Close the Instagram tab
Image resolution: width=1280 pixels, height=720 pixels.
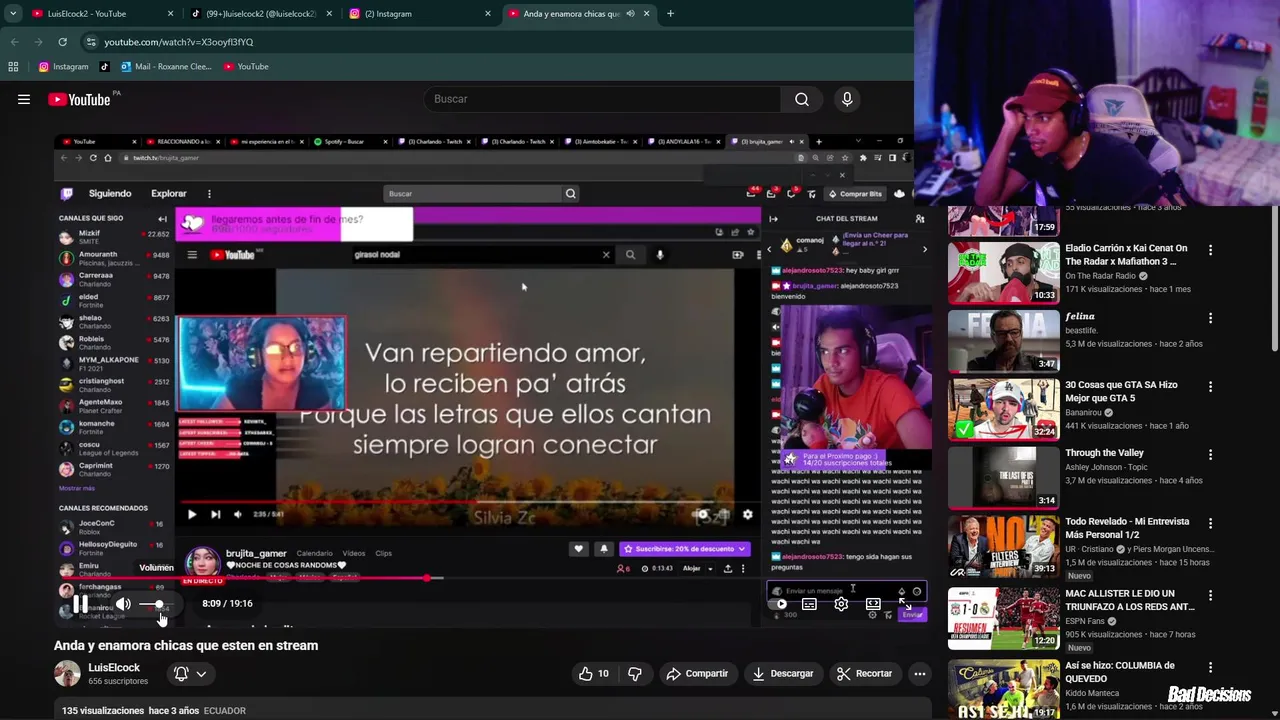[488, 14]
